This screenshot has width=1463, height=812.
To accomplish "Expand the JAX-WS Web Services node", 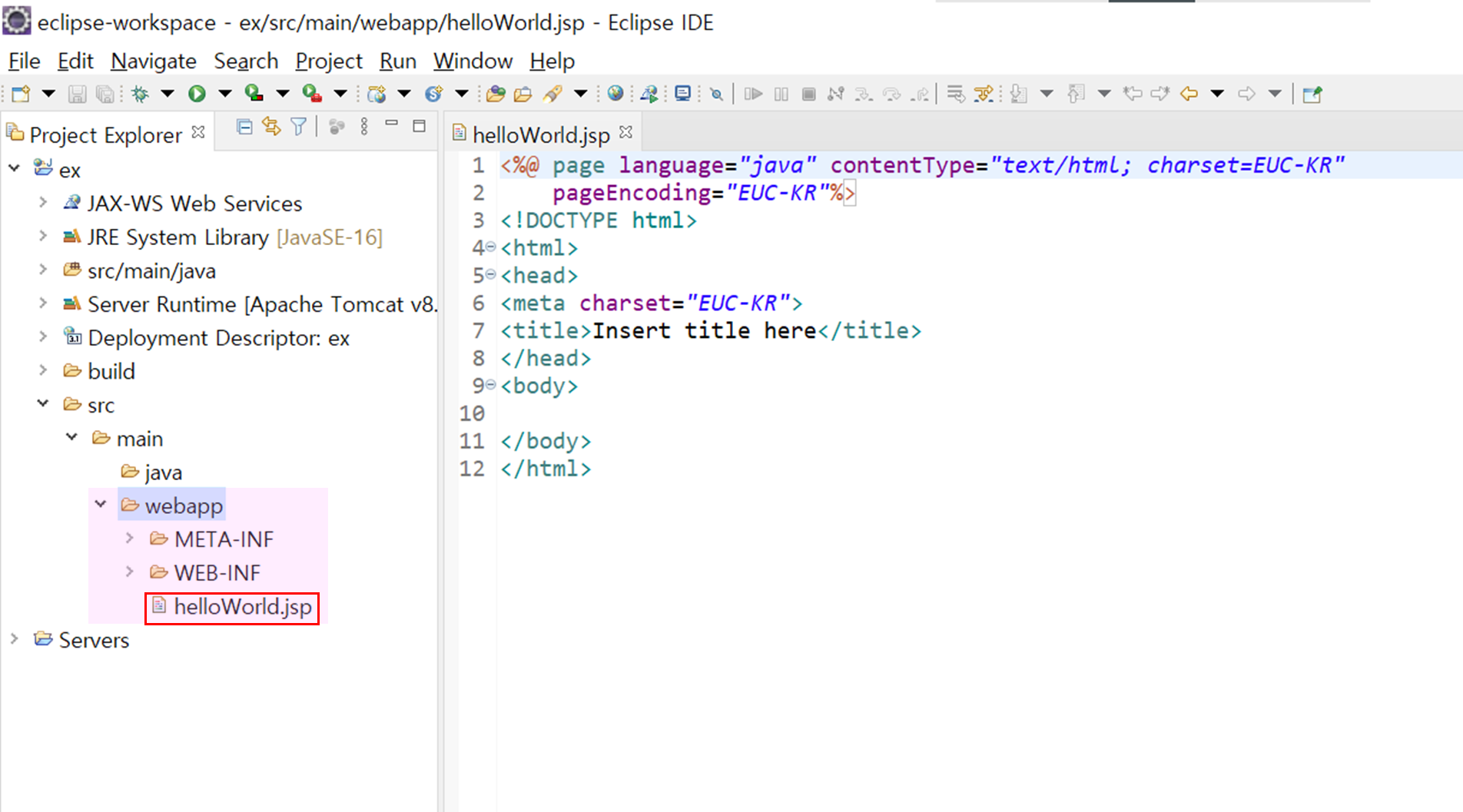I will tap(43, 202).
